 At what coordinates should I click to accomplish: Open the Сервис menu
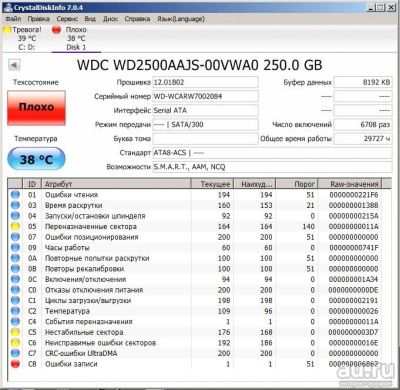tap(67, 19)
